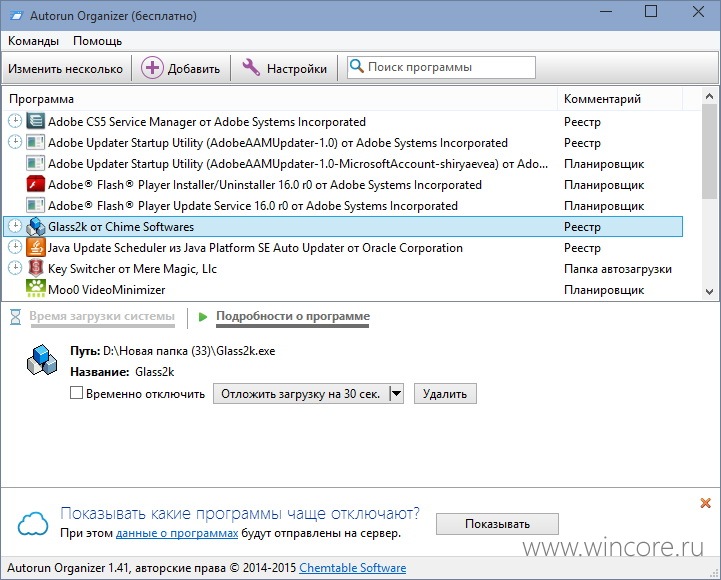Select the Adobe CS5 Service Manager row
Screen dimensions: 721x580
pos(343,121)
